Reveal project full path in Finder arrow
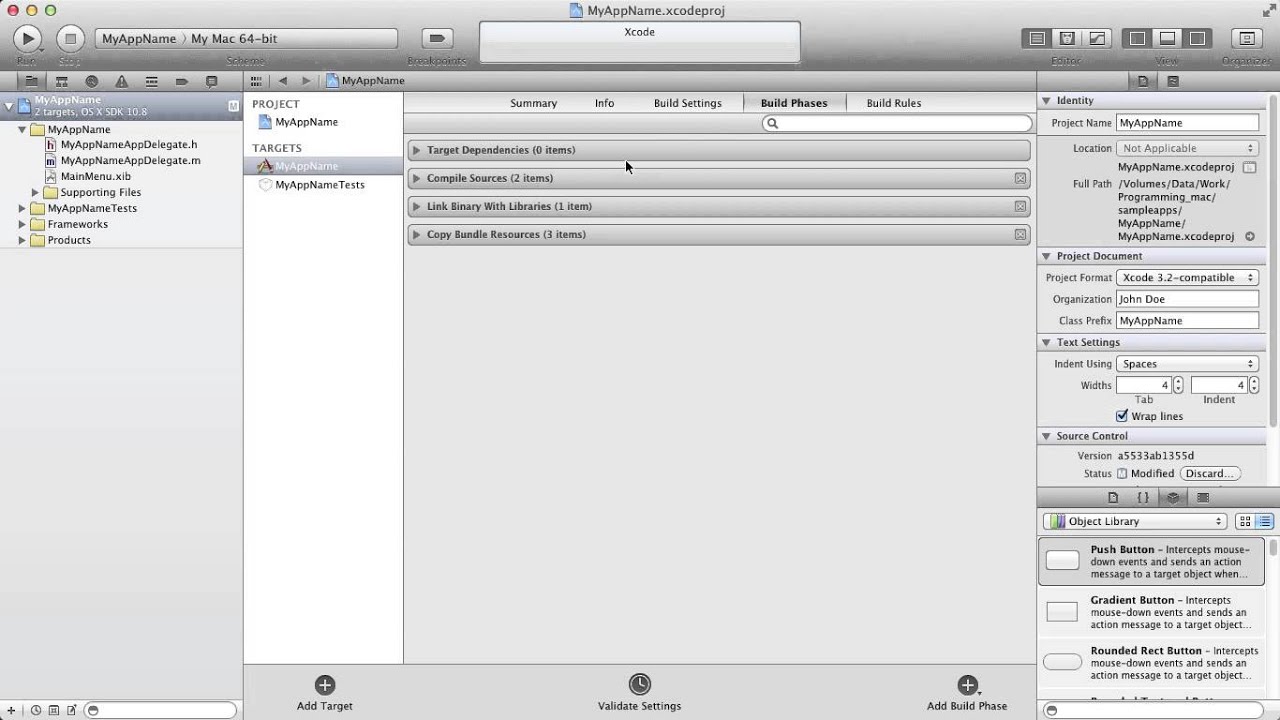1280x720 pixels. click(x=1250, y=237)
